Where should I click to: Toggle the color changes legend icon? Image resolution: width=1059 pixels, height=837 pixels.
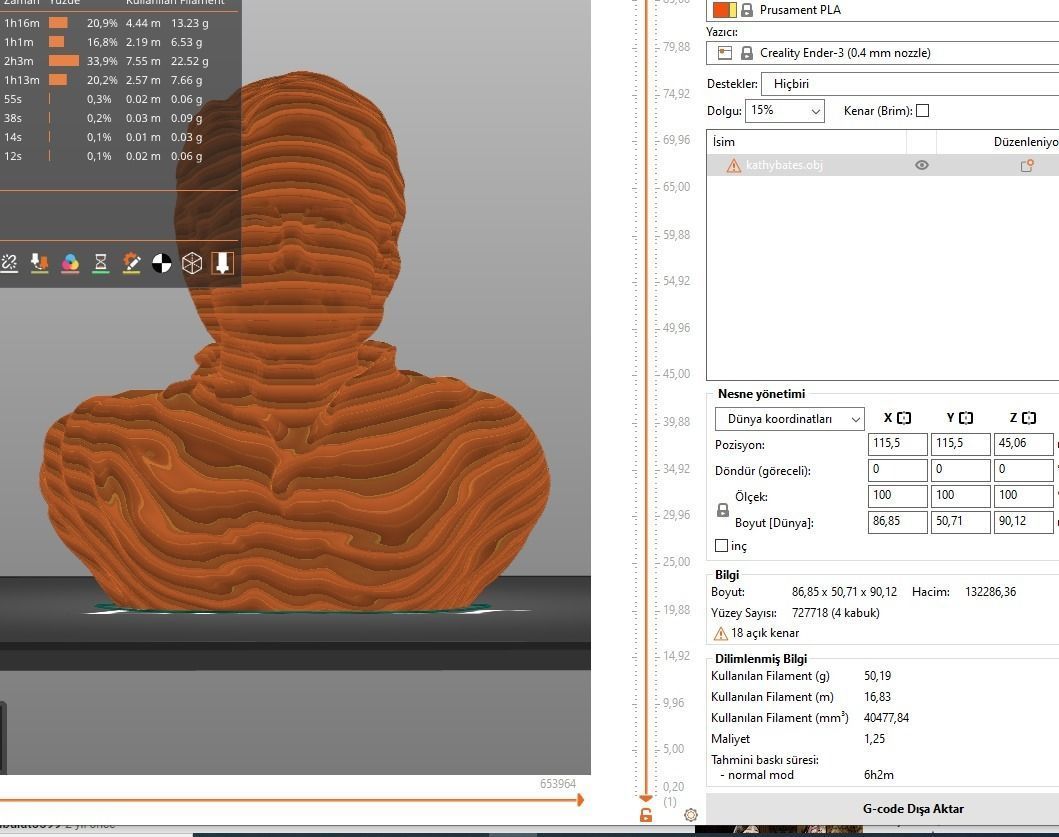pyautogui.click(x=70, y=263)
